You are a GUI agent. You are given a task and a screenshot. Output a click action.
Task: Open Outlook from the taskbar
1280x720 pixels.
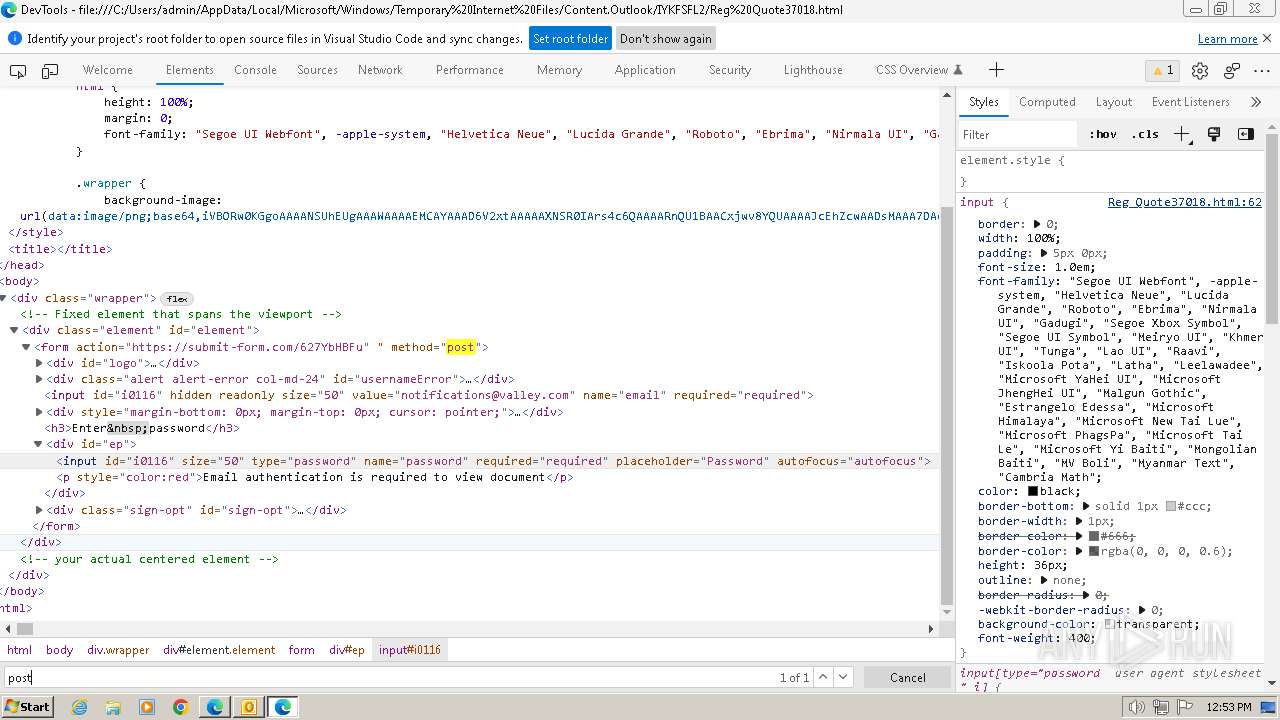pos(249,707)
